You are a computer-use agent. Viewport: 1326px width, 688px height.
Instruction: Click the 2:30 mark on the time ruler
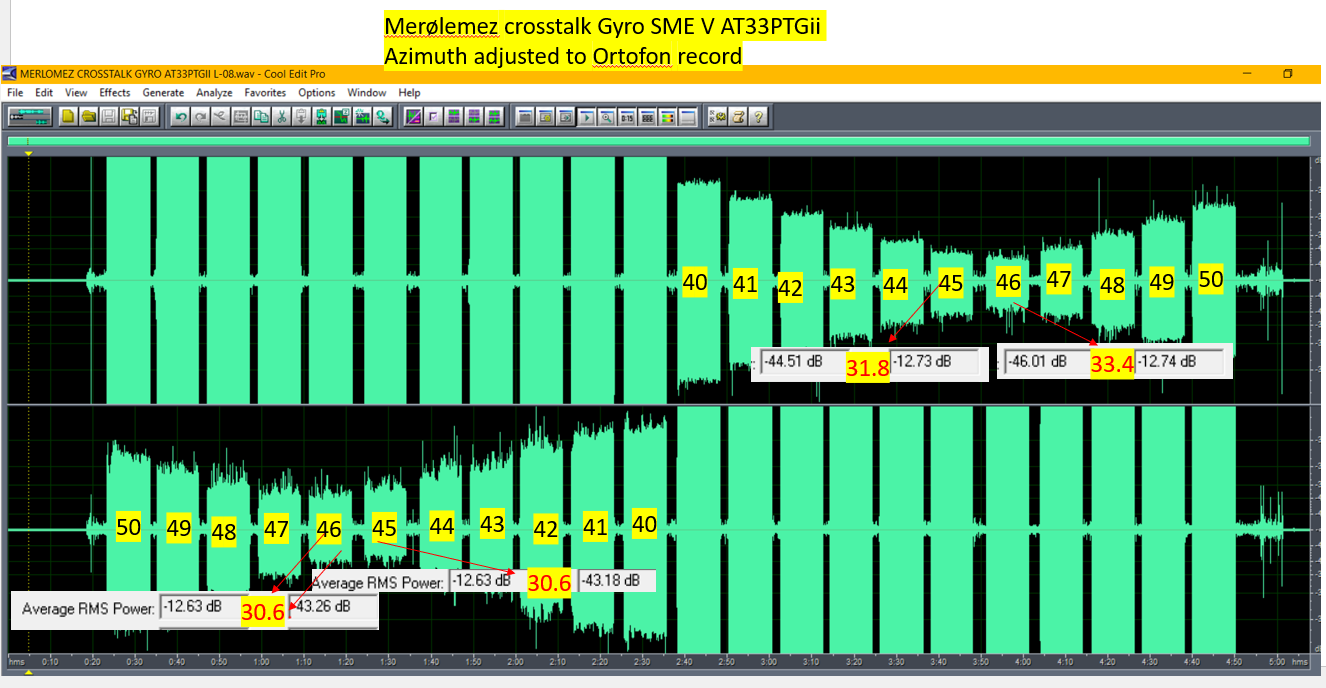click(x=644, y=661)
